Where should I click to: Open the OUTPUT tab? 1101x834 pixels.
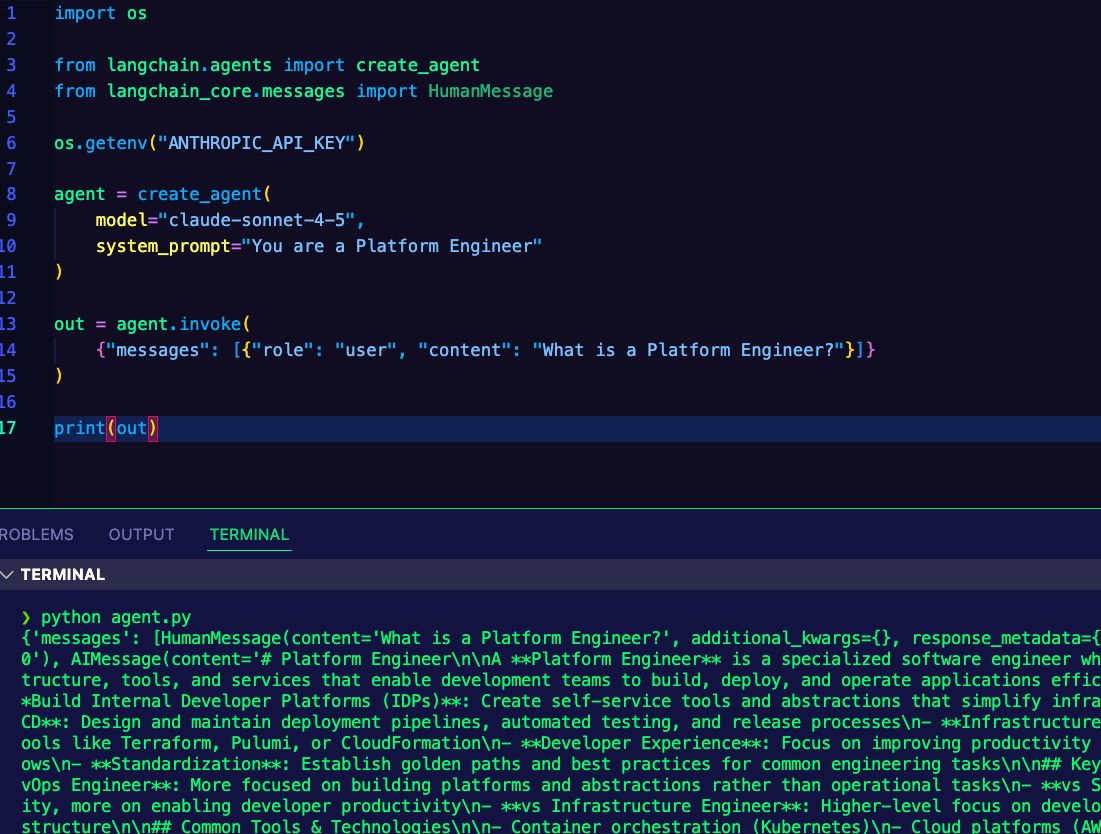[140, 534]
